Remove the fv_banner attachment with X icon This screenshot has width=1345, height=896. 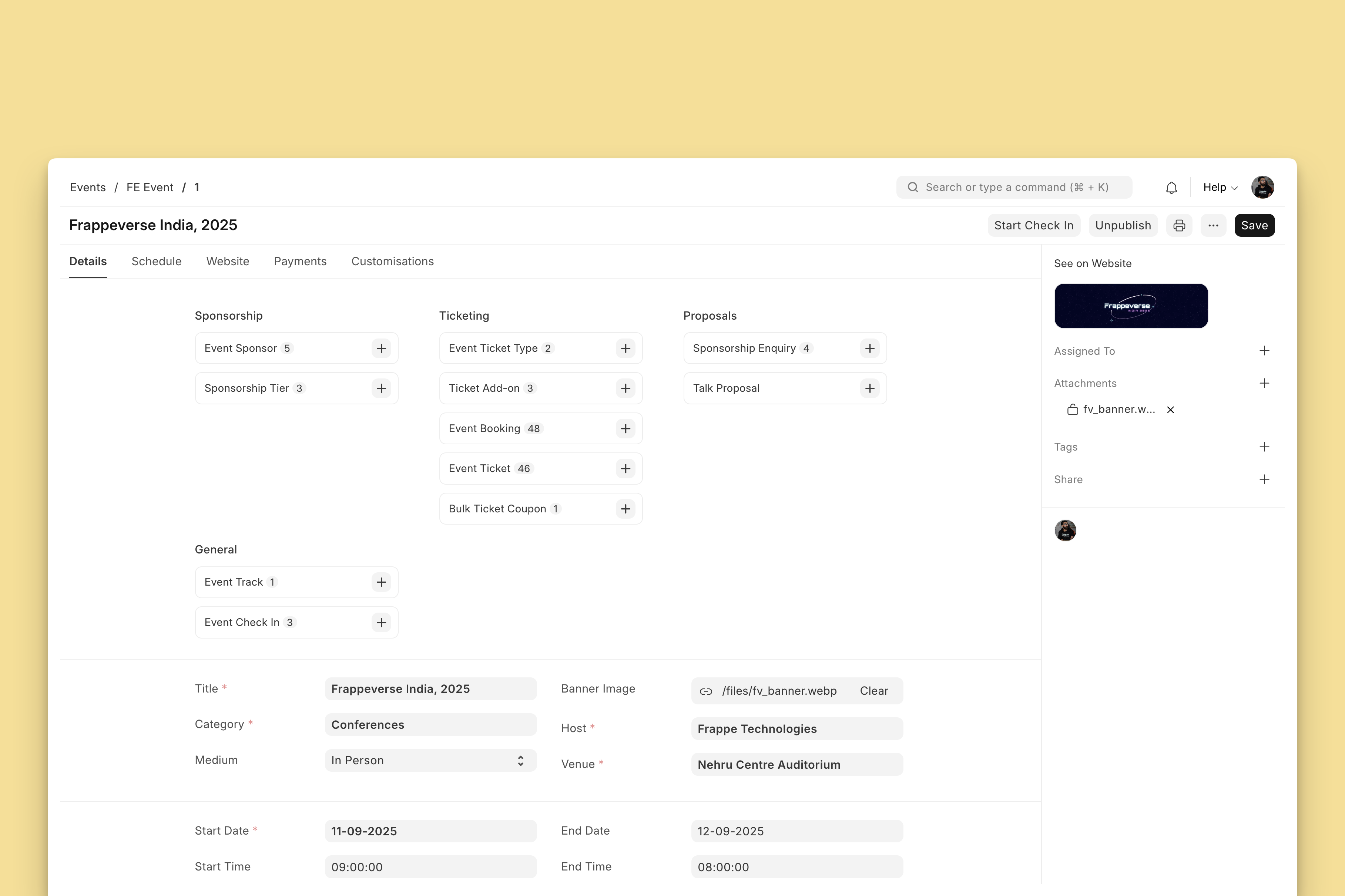[1170, 410]
